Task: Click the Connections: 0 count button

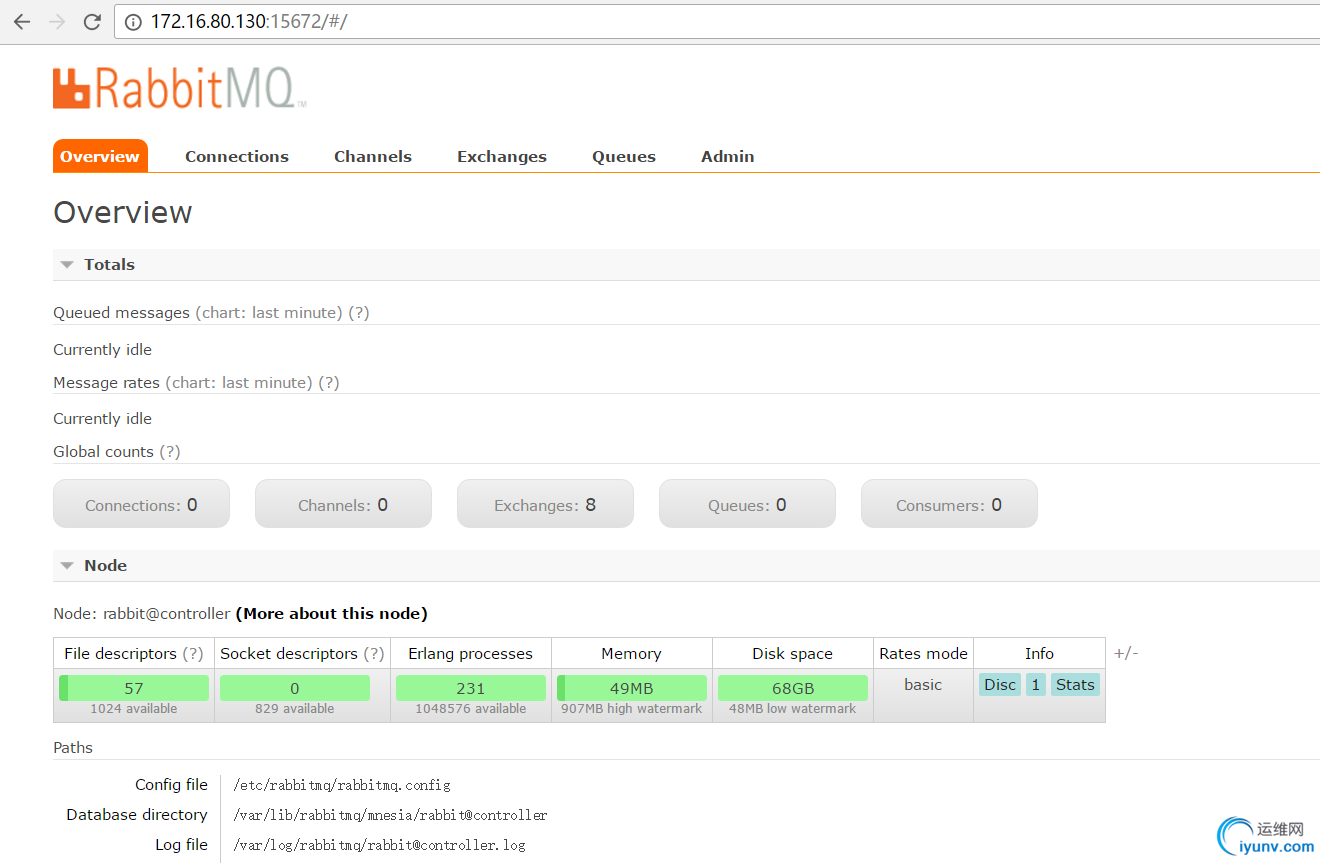Action: tap(141, 504)
